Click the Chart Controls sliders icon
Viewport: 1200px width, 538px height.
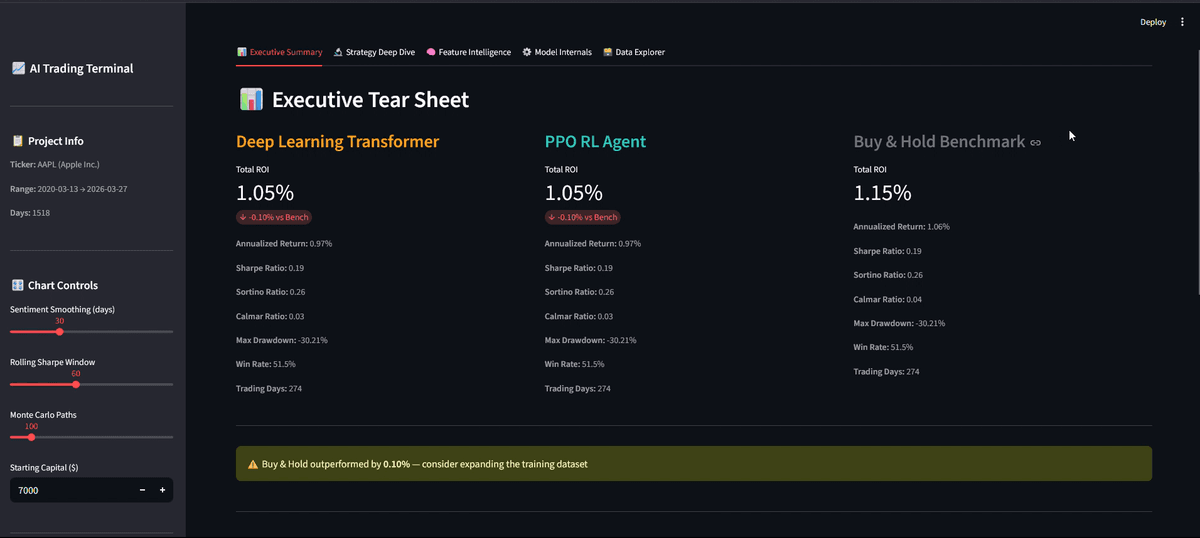tap(18, 285)
